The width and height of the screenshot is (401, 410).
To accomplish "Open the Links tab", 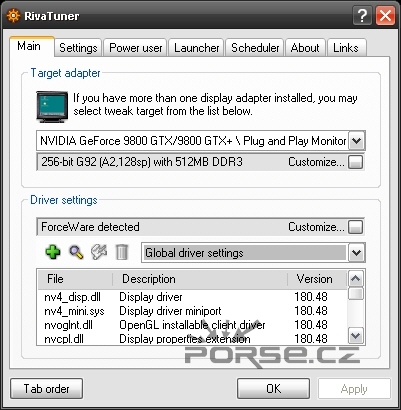I will pos(346,48).
